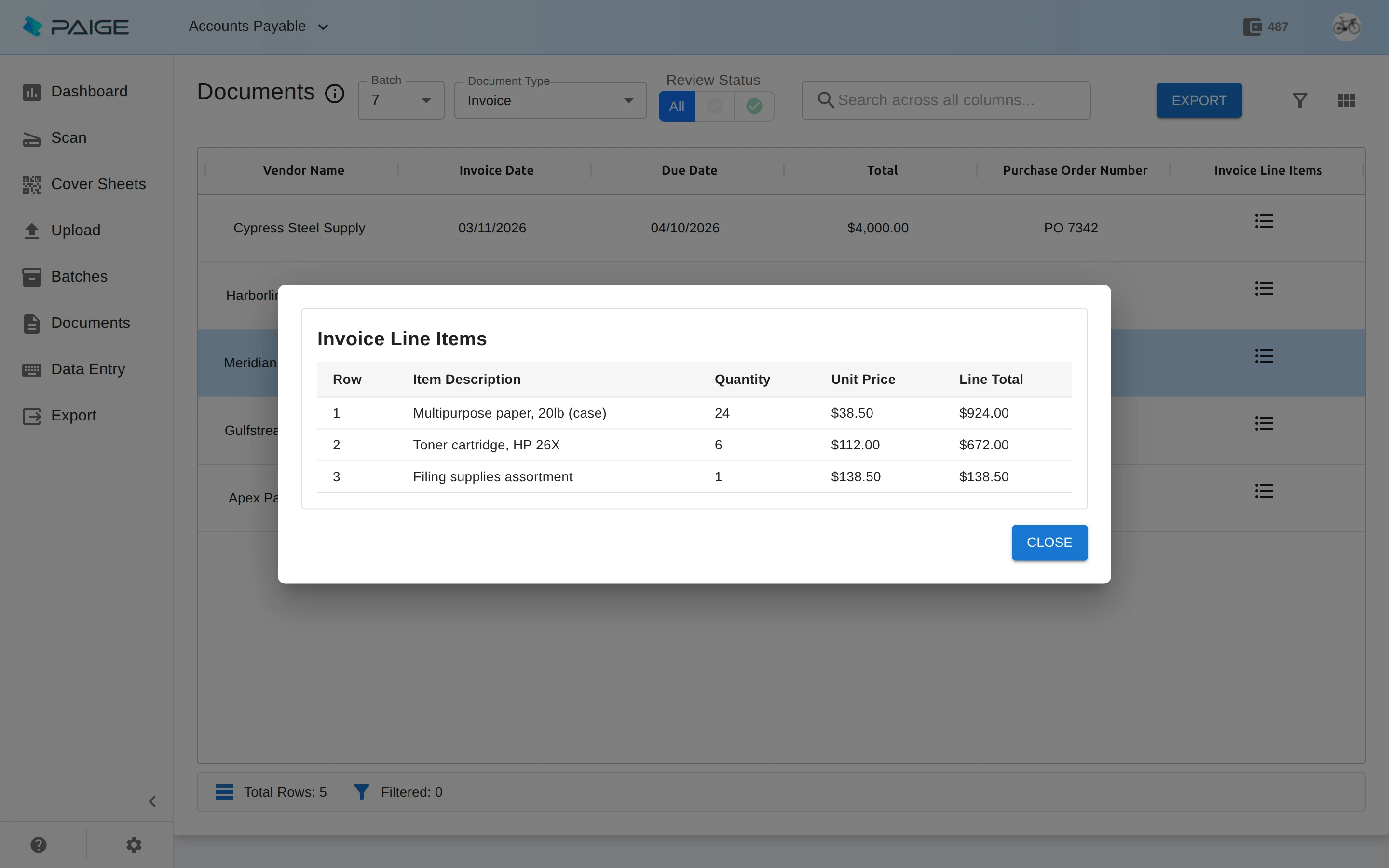Expand the Accounts Payable dropdown
1389x868 pixels.
[x=259, y=27]
